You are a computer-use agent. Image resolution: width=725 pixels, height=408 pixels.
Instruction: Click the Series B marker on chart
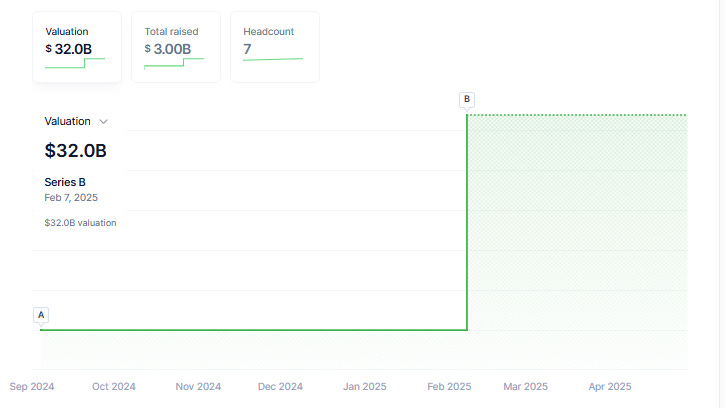tap(467, 99)
